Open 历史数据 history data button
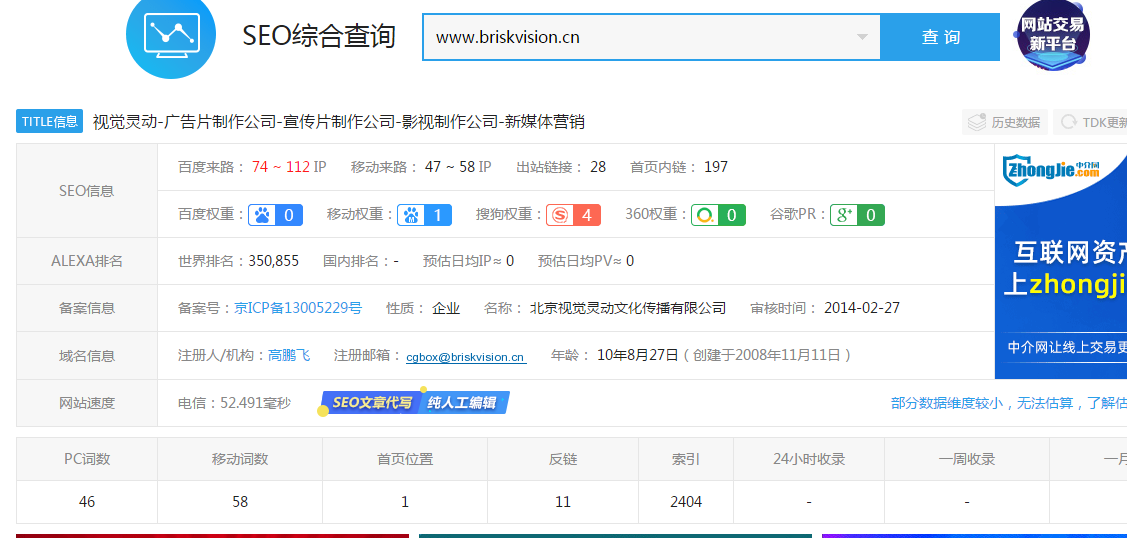Image resolution: width=1127 pixels, height=538 pixels. point(1005,122)
